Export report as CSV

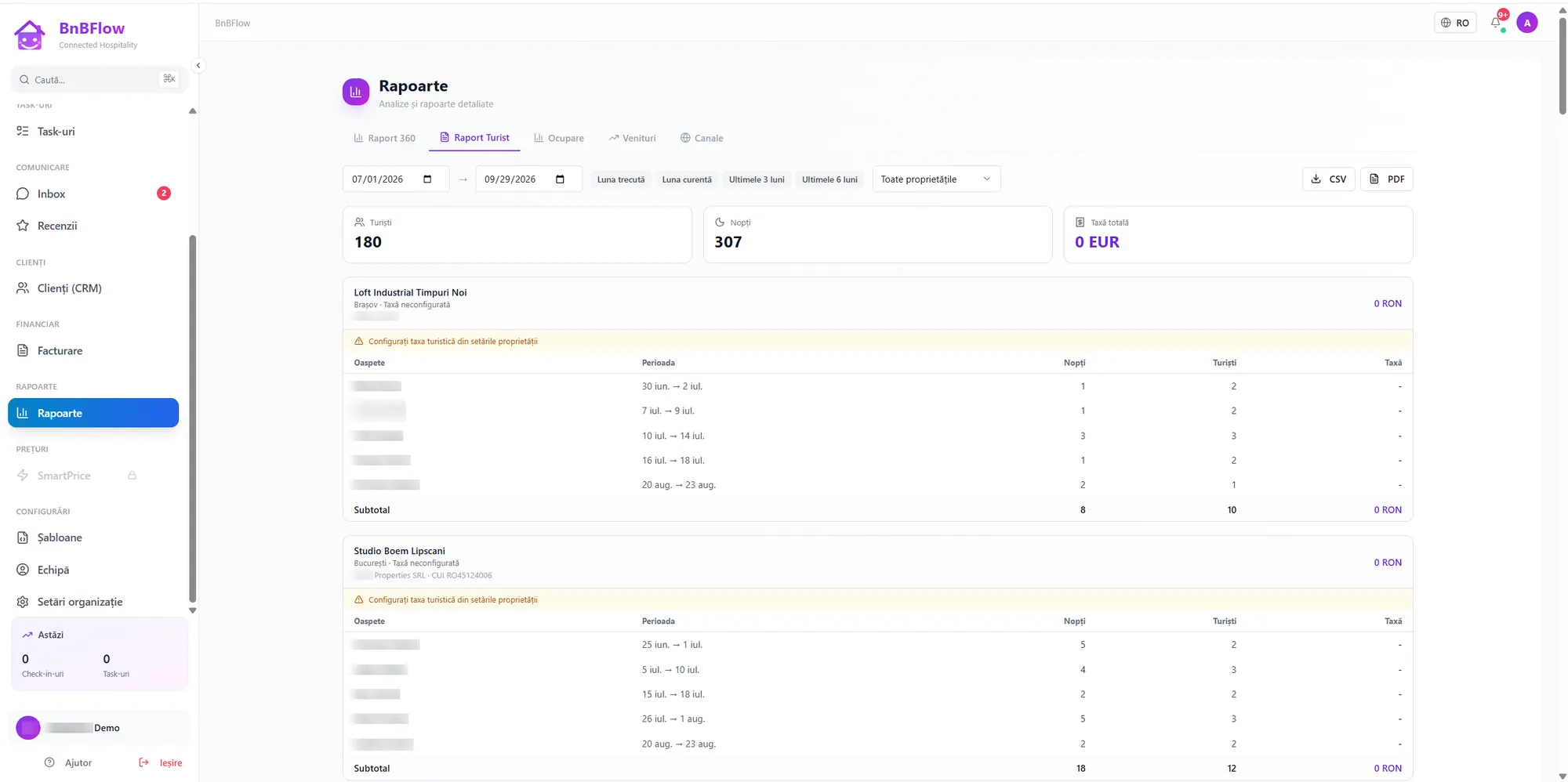(x=1328, y=179)
